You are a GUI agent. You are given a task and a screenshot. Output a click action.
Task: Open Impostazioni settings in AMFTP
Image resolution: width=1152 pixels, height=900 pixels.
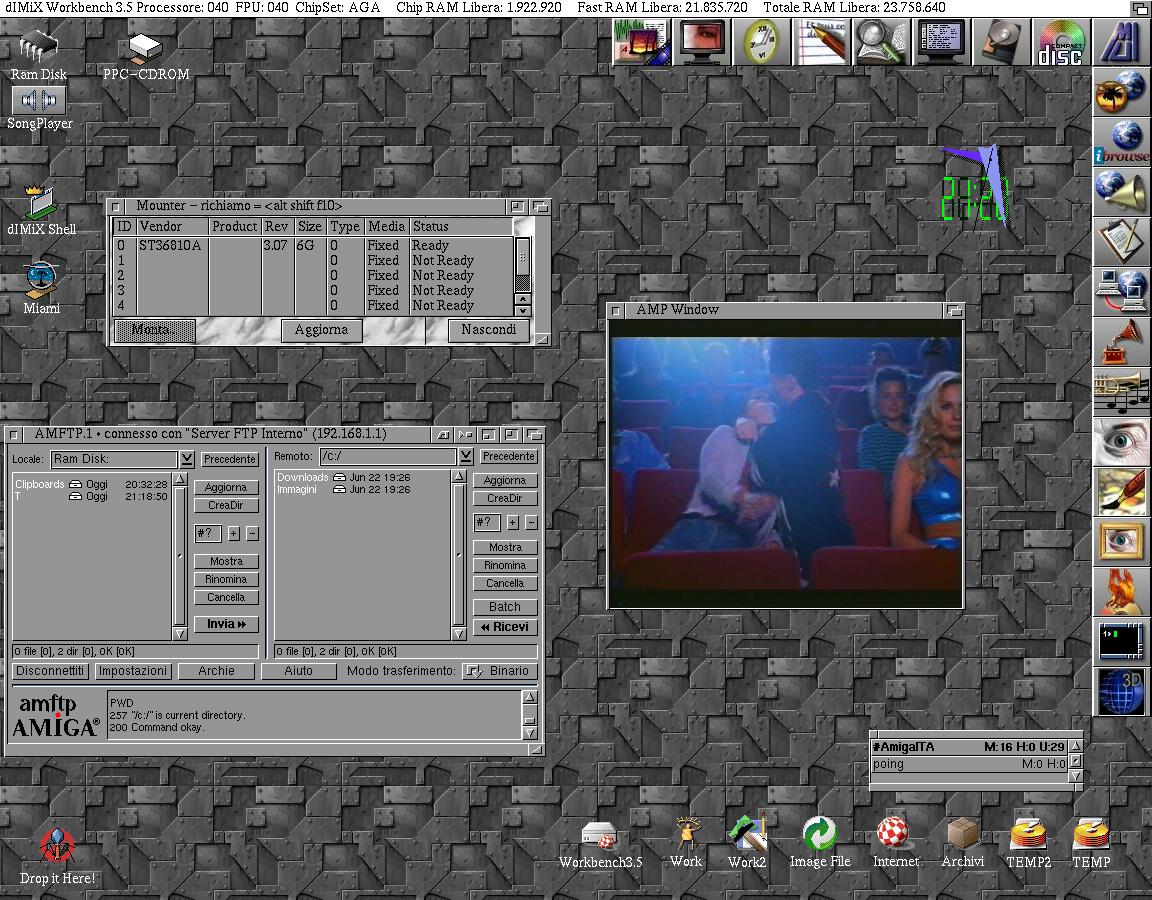133,671
